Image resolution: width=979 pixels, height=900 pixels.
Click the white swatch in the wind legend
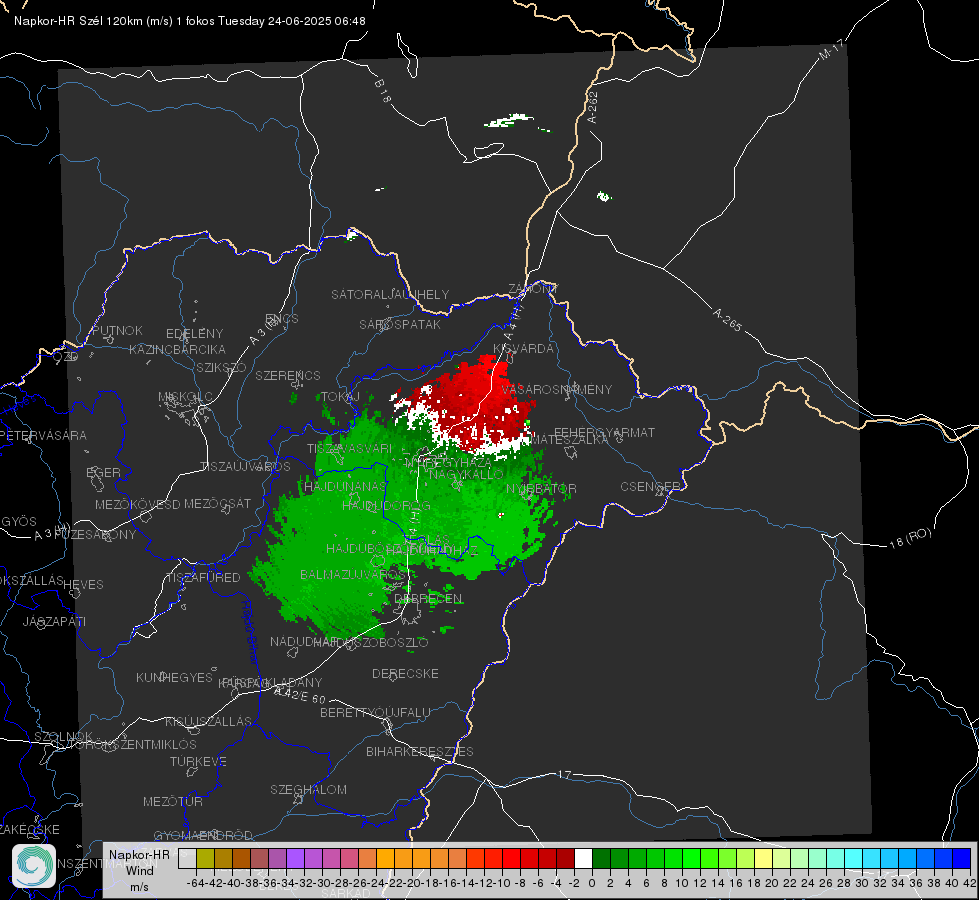point(583,858)
